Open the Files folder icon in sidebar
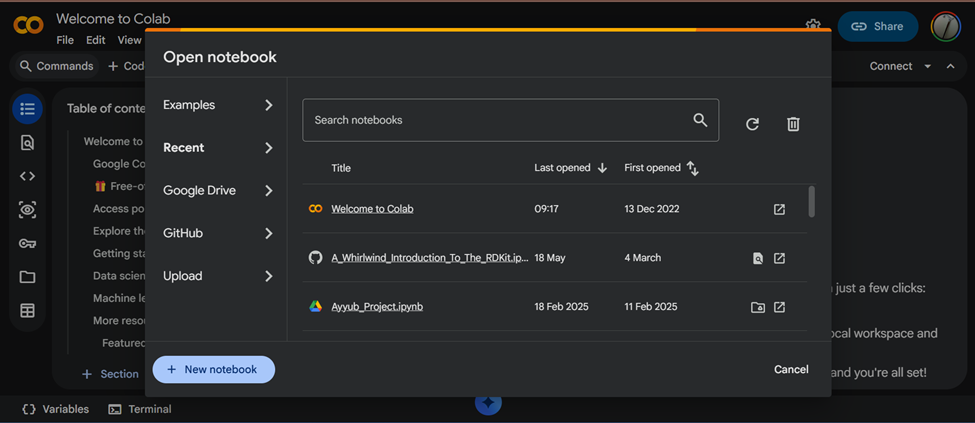The height and width of the screenshot is (423, 975). 27,277
